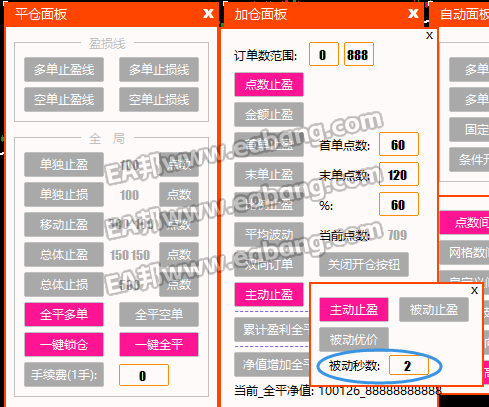489x407 pixels.
Task: Click 主动止盈 button beside the dashed line
Action: (x=269, y=294)
